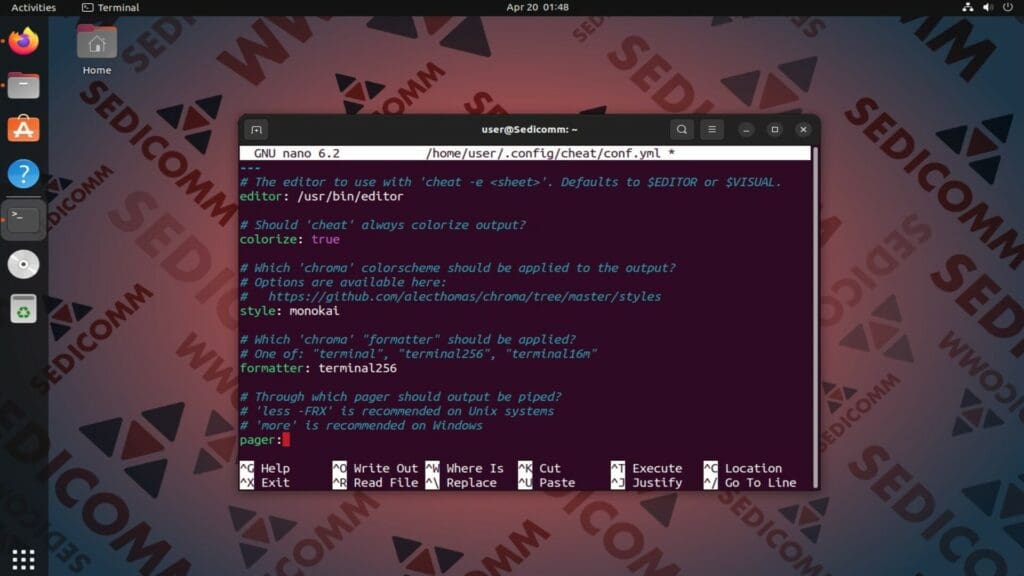Click the Cut shortcut label
Image resolution: width=1024 pixels, height=576 pixels.
pos(550,468)
